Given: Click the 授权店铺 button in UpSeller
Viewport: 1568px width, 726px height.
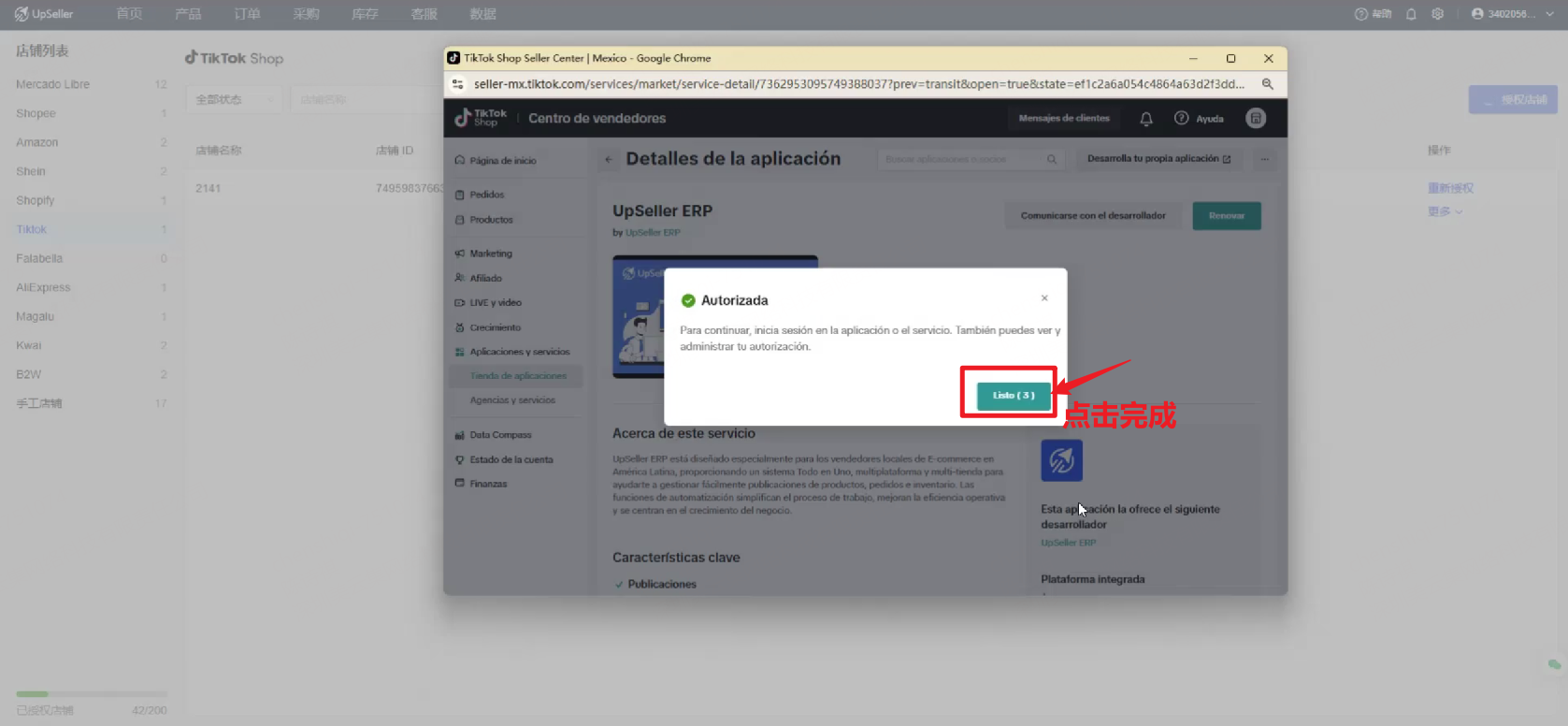Looking at the screenshot, I should pyautogui.click(x=1513, y=99).
